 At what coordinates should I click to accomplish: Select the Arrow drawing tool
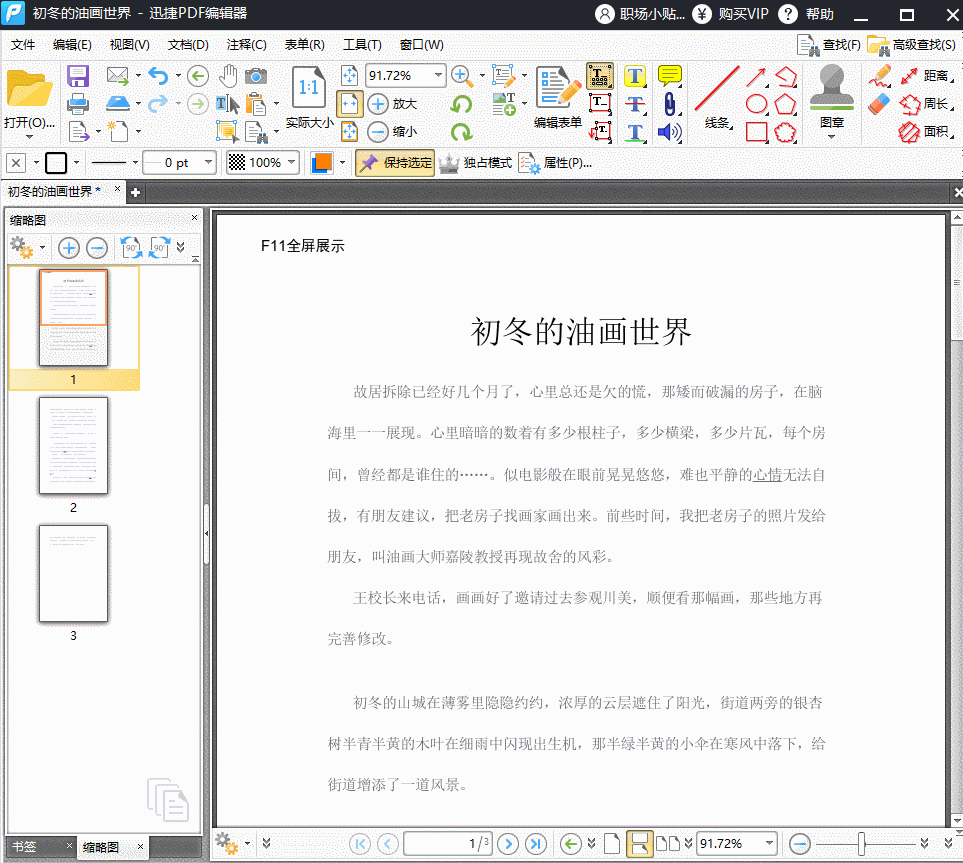[757, 77]
